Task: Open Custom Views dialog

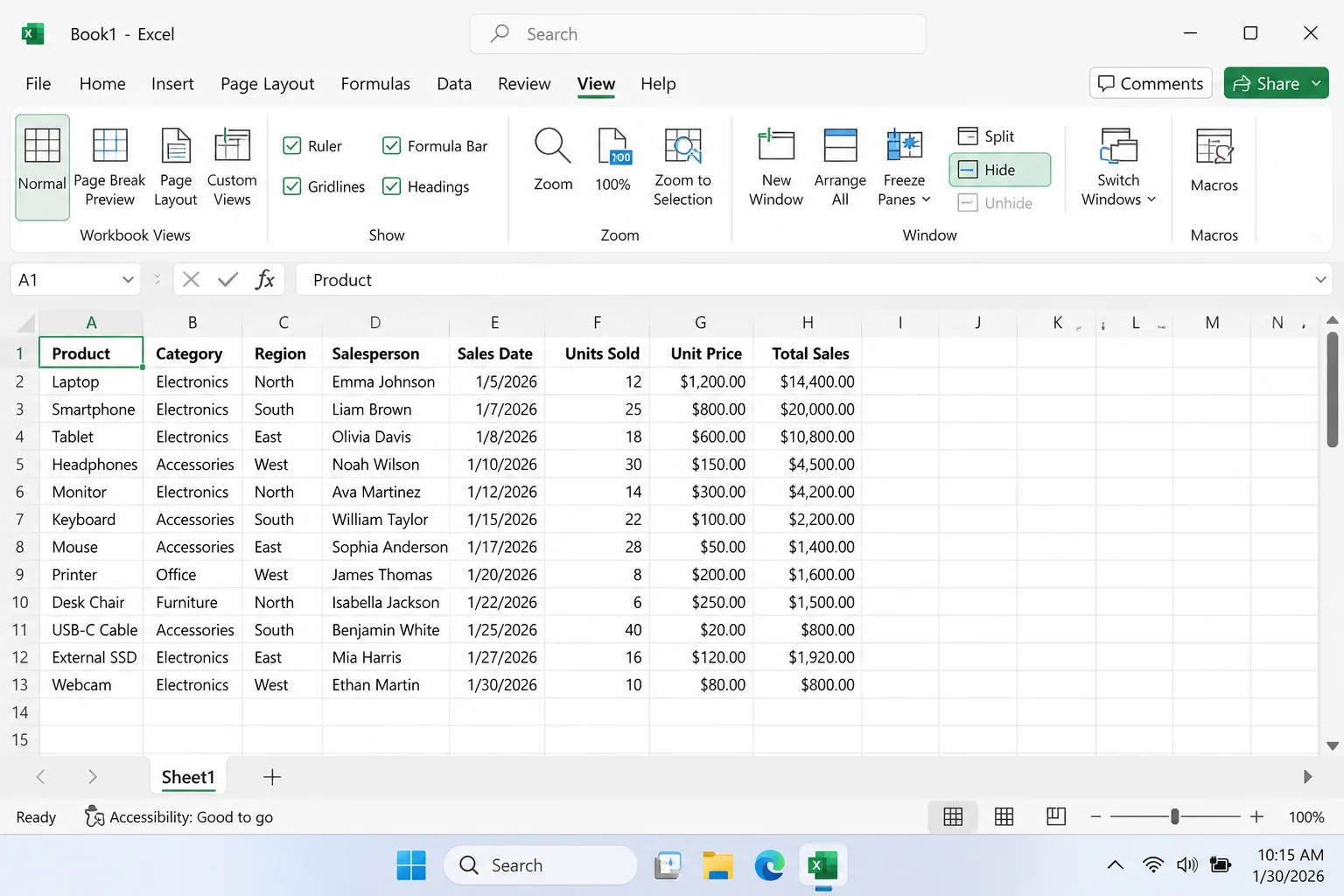Action: pos(232,166)
